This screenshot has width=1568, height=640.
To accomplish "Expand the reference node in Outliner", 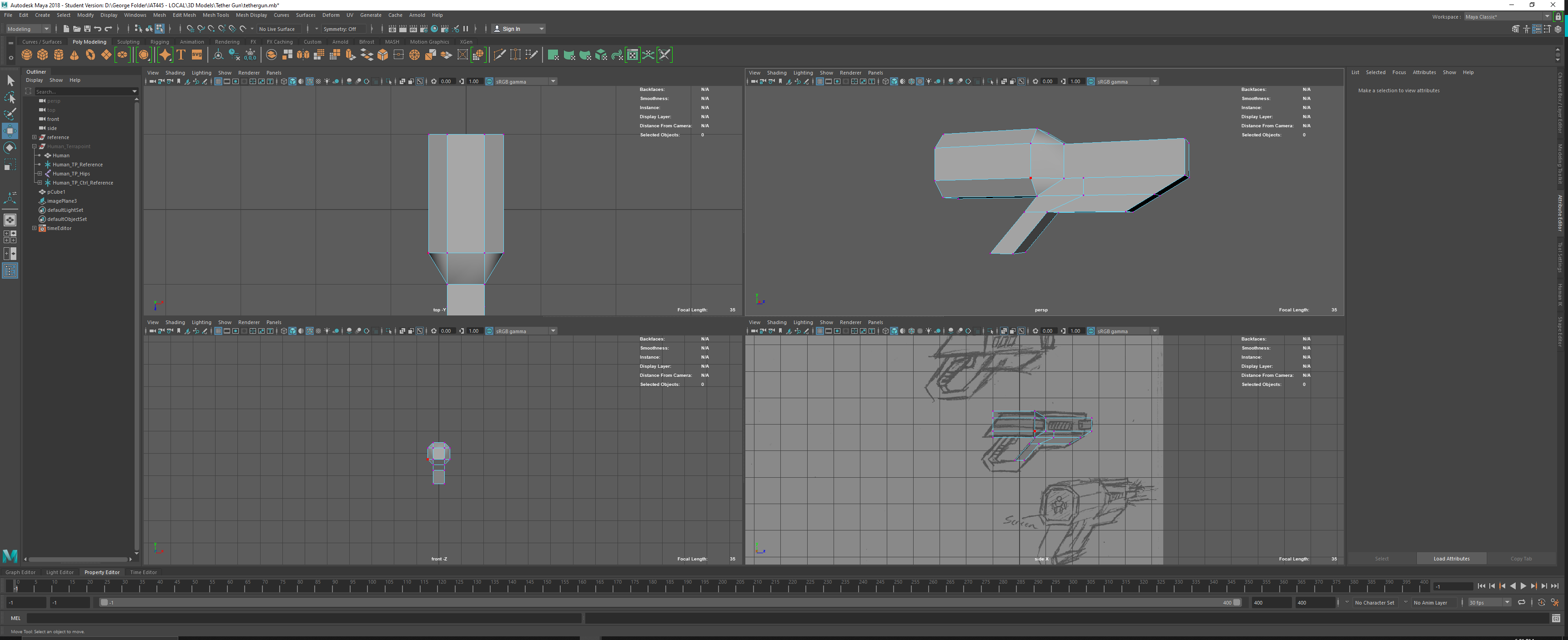I will pos(35,137).
